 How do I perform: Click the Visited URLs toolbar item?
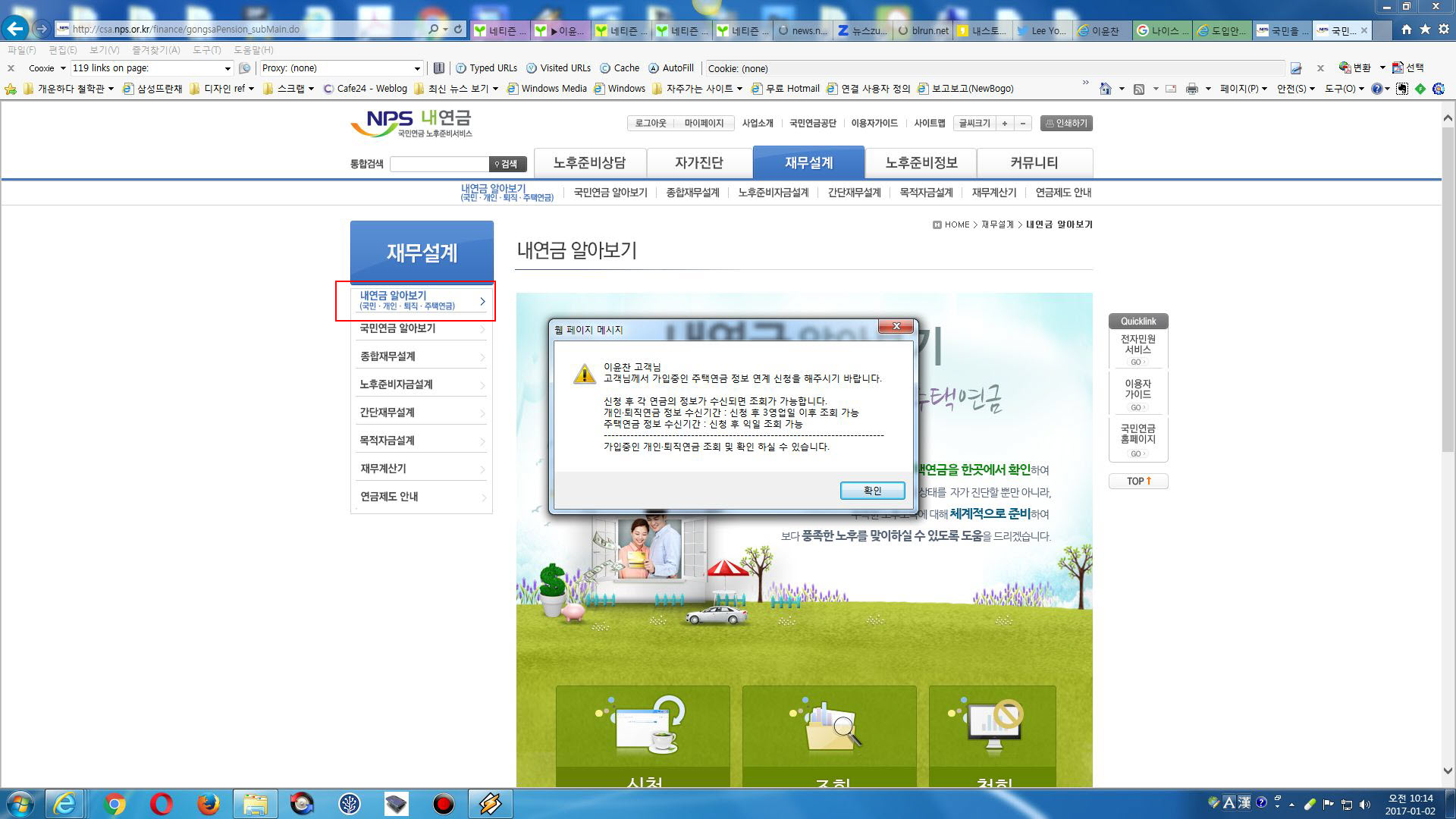(558, 68)
